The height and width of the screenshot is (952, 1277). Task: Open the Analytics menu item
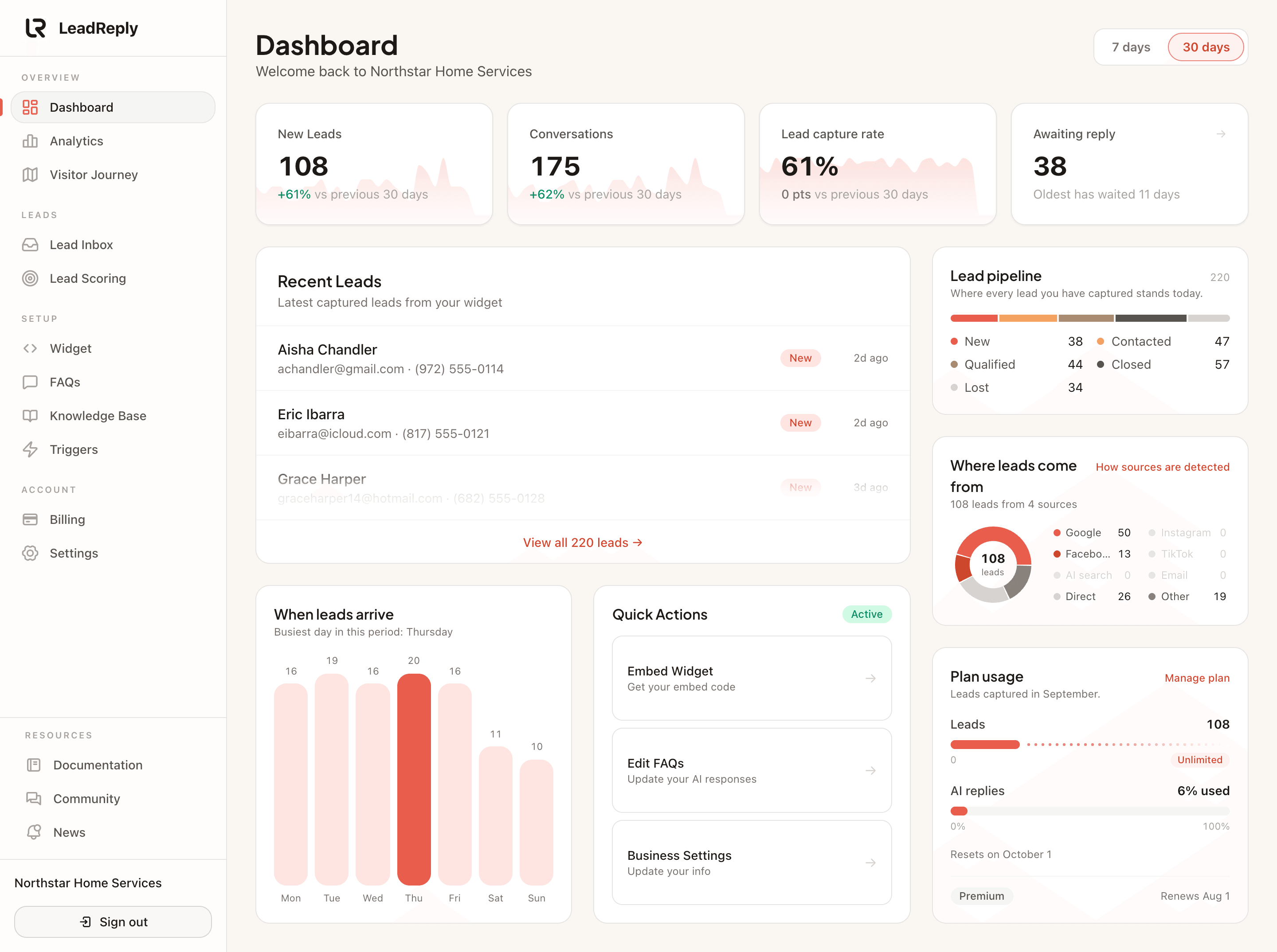click(113, 141)
